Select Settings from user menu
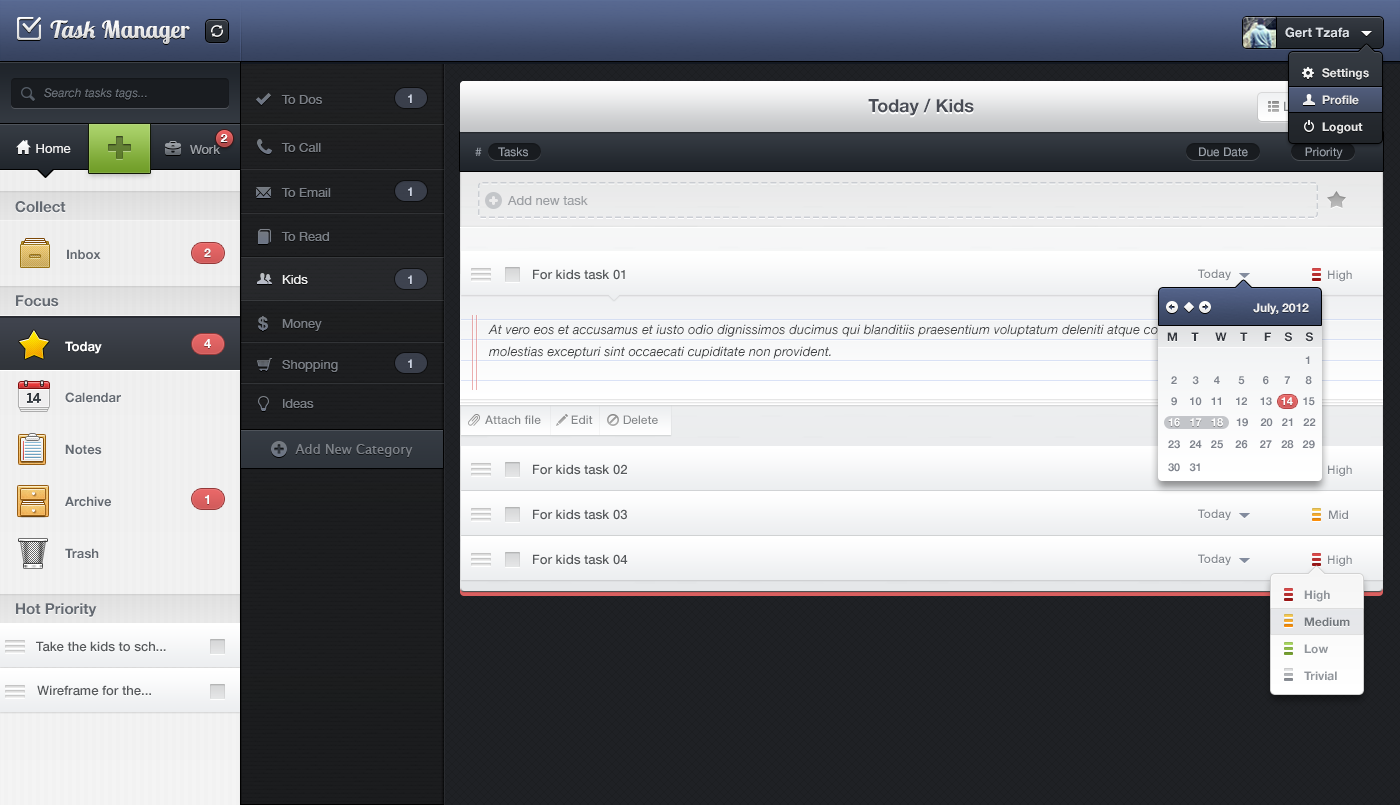 1335,73
